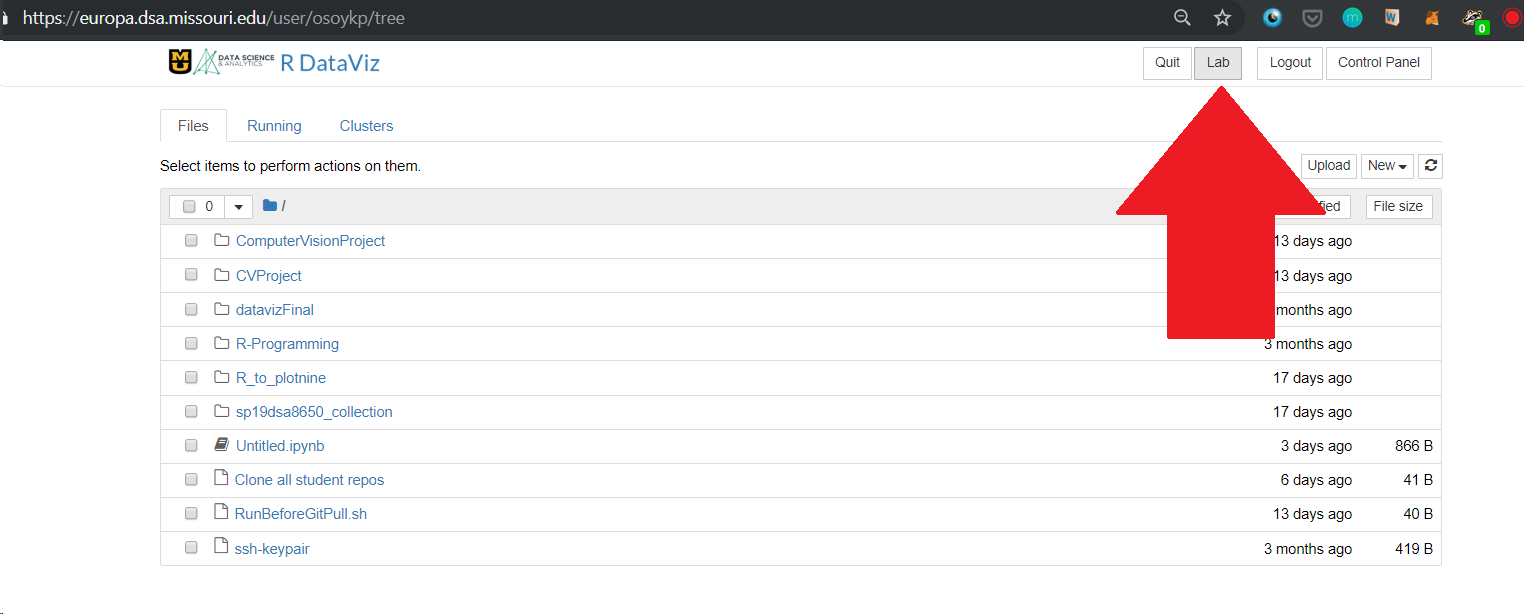This screenshot has width=1524, height=614.
Task: Switch to the Running tab
Action: pyautogui.click(x=274, y=126)
